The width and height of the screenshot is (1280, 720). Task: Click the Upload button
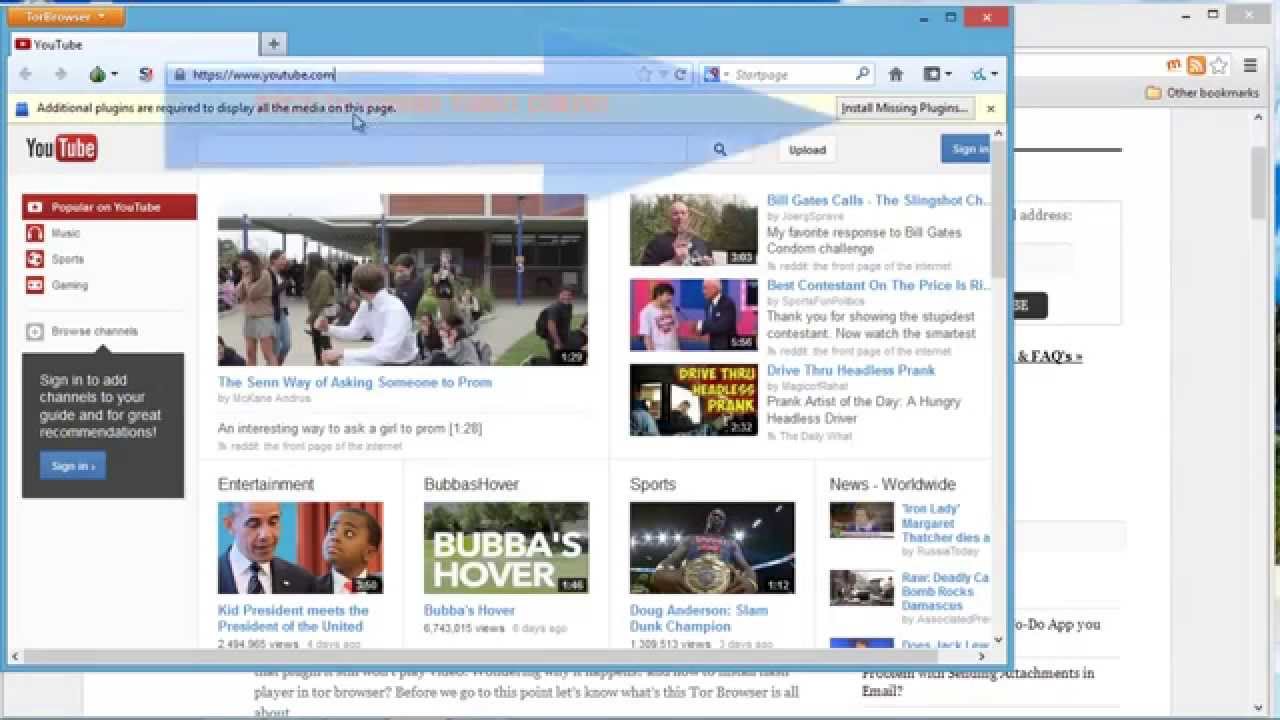pyautogui.click(x=807, y=150)
